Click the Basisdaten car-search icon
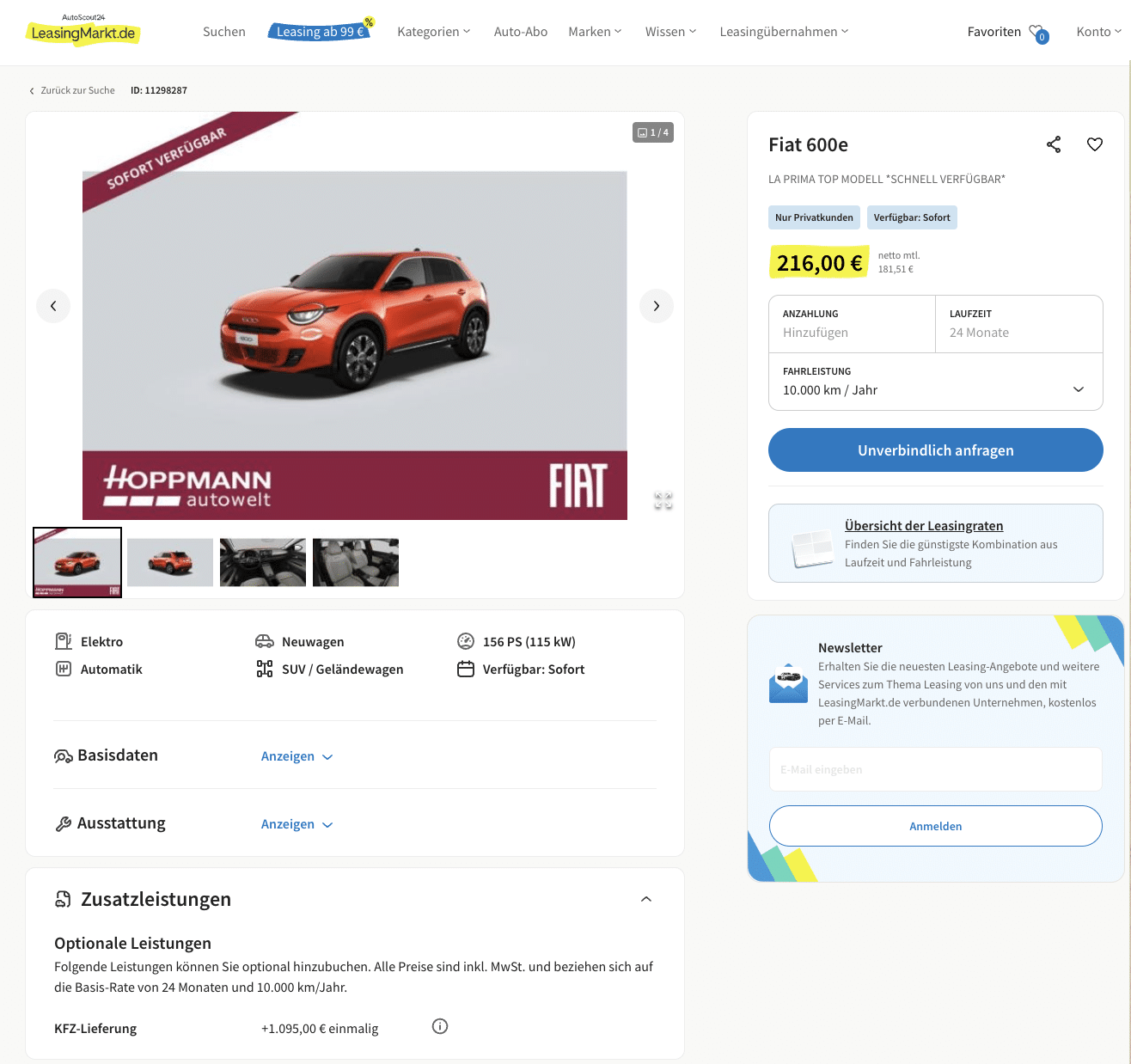1131x1064 pixels. coord(64,756)
